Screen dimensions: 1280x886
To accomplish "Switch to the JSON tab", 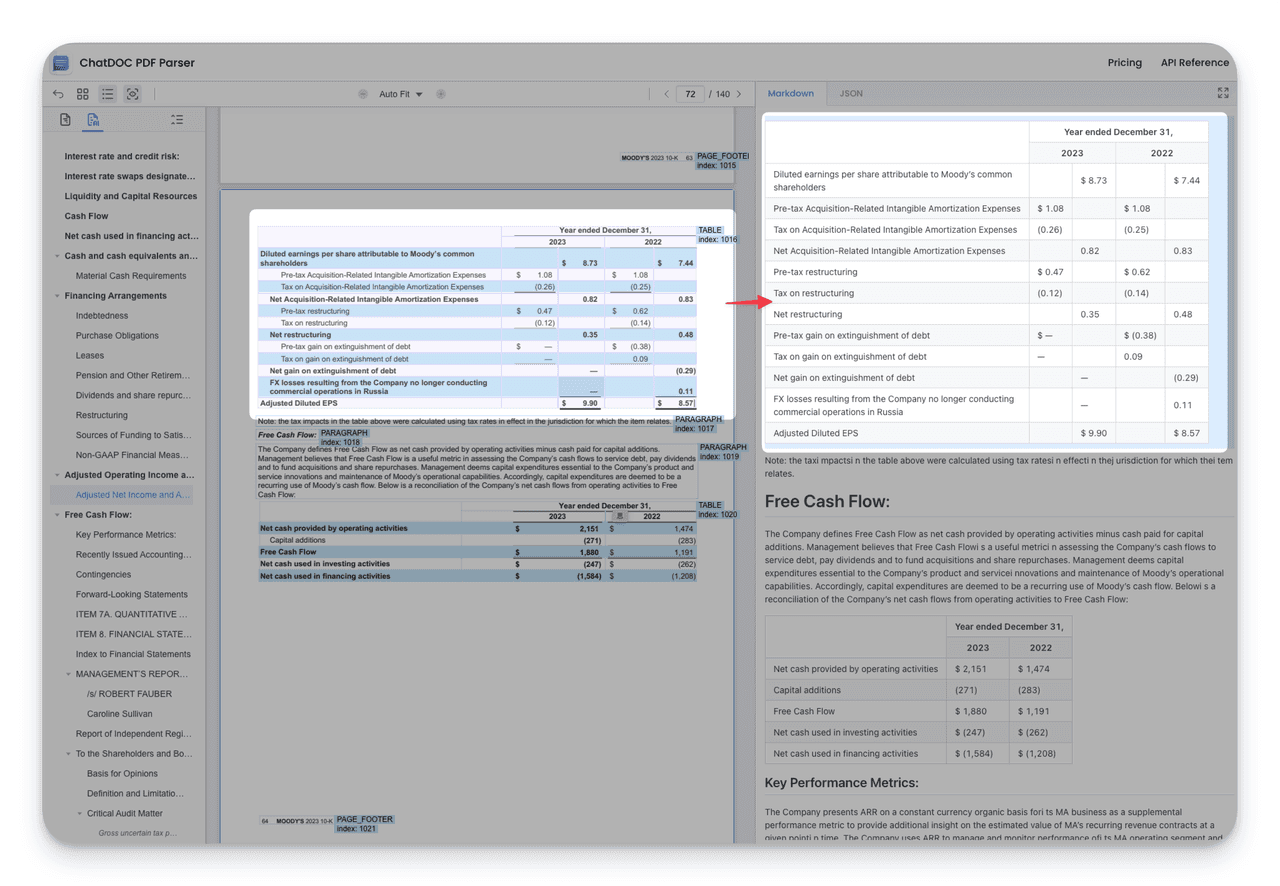I will 850,93.
